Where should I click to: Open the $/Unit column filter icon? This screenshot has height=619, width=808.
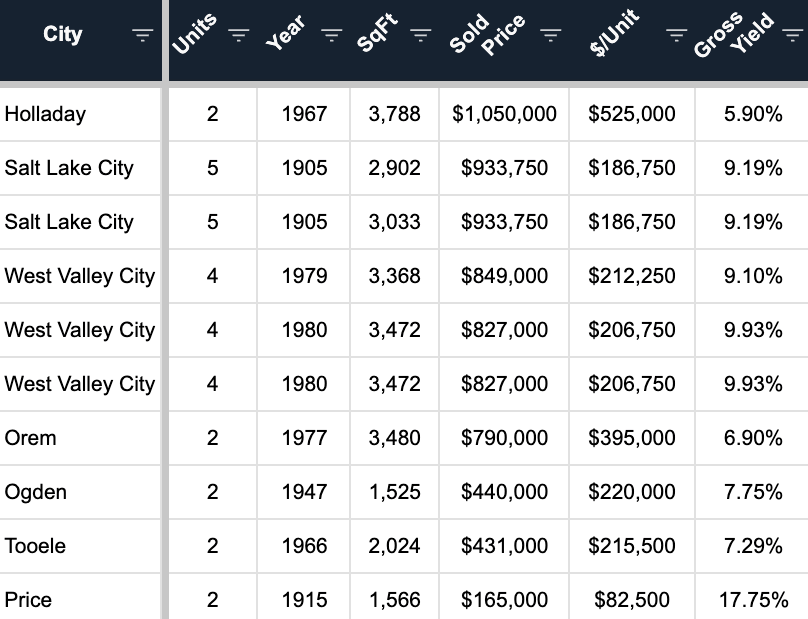[x=677, y=36]
